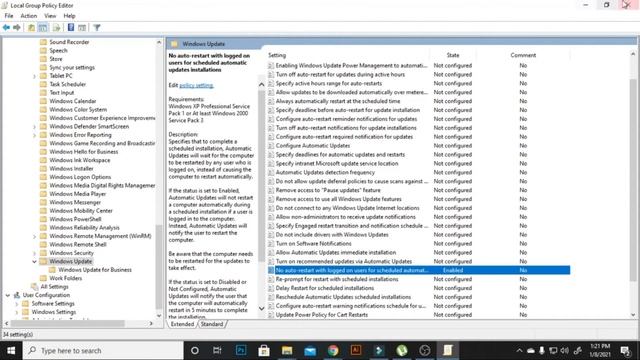Open the Action Center notifications icon

624,351
